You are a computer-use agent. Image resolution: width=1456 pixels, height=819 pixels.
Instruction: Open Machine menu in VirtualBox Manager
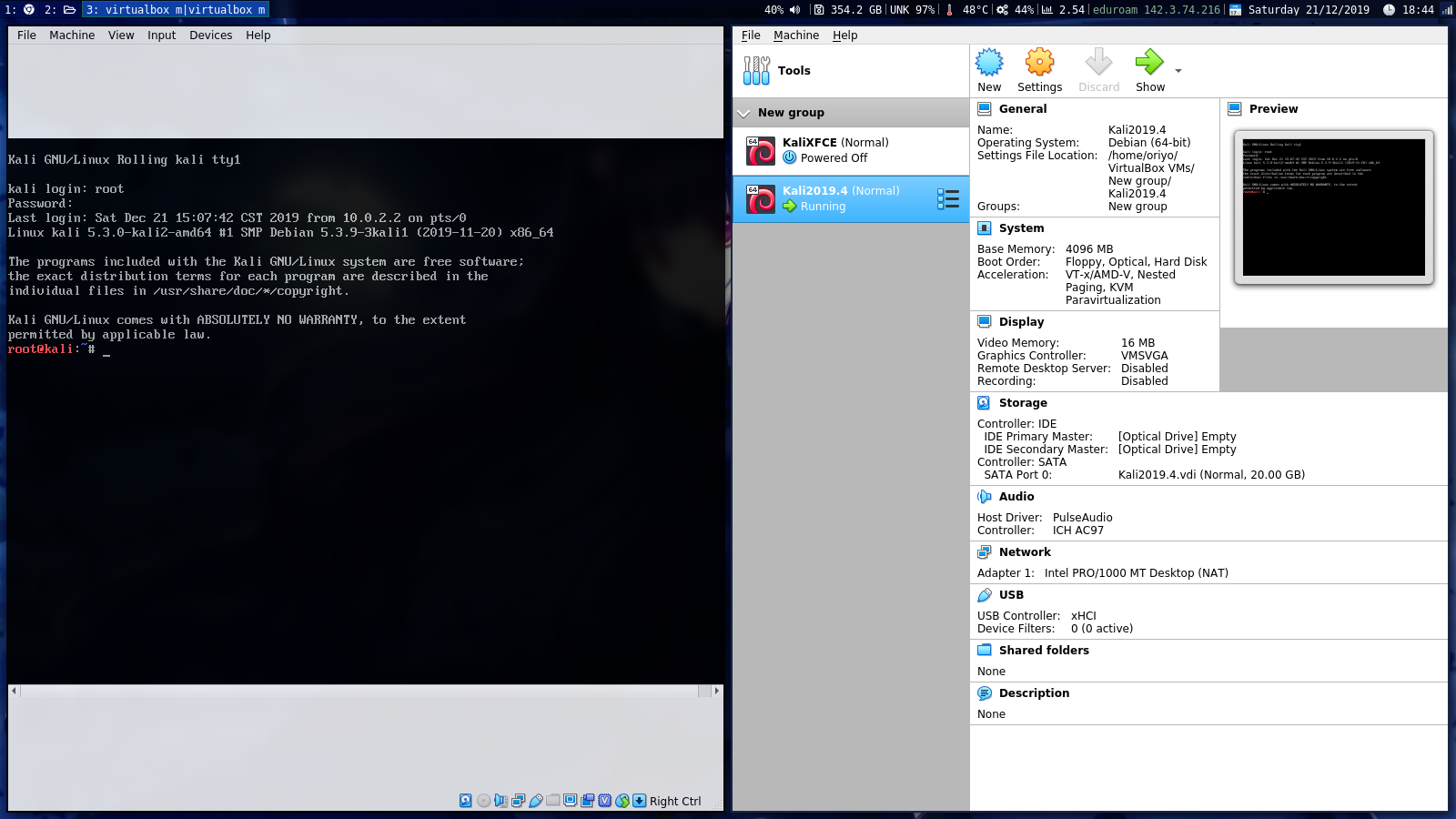(x=796, y=35)
